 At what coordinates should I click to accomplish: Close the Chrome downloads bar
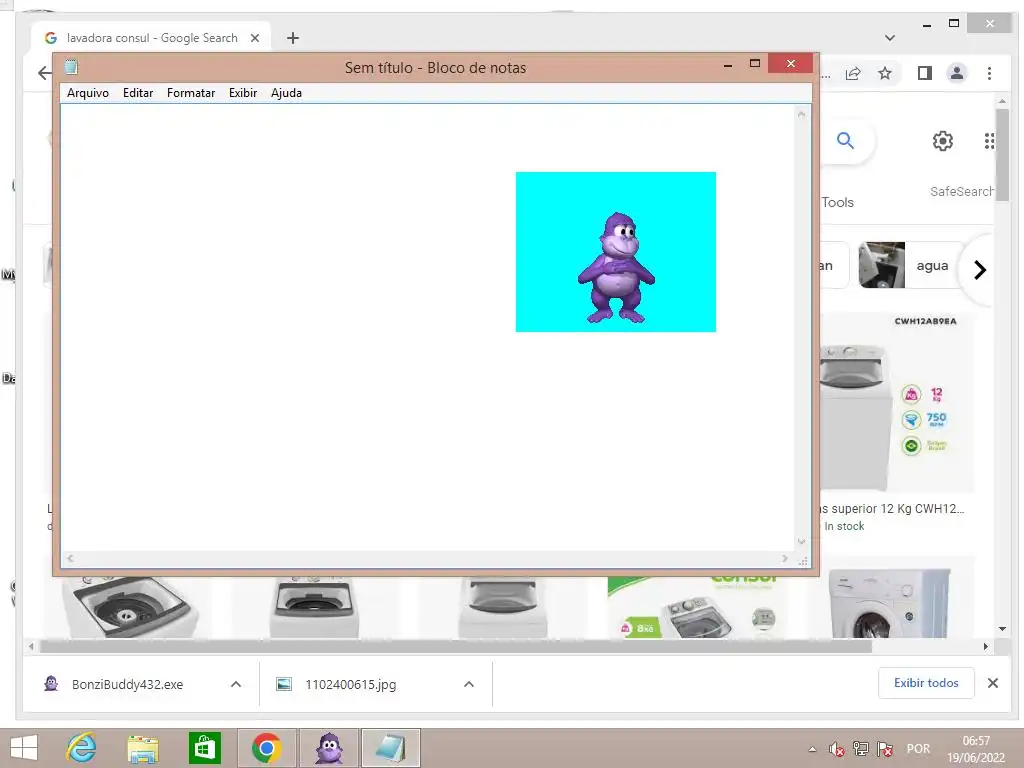993,683
